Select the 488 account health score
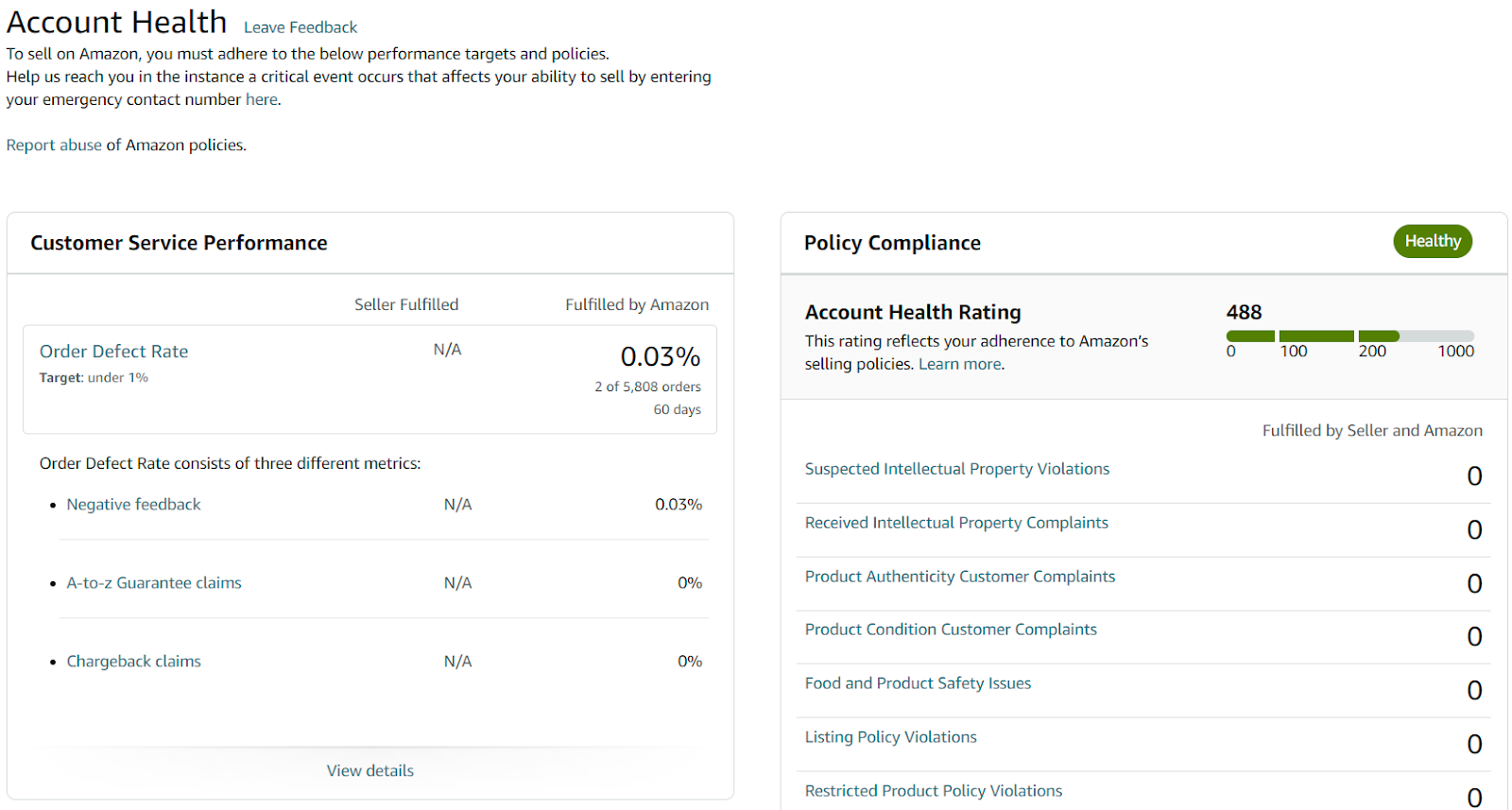The height and width of the screenshot is (810, 1512). 1244,312
